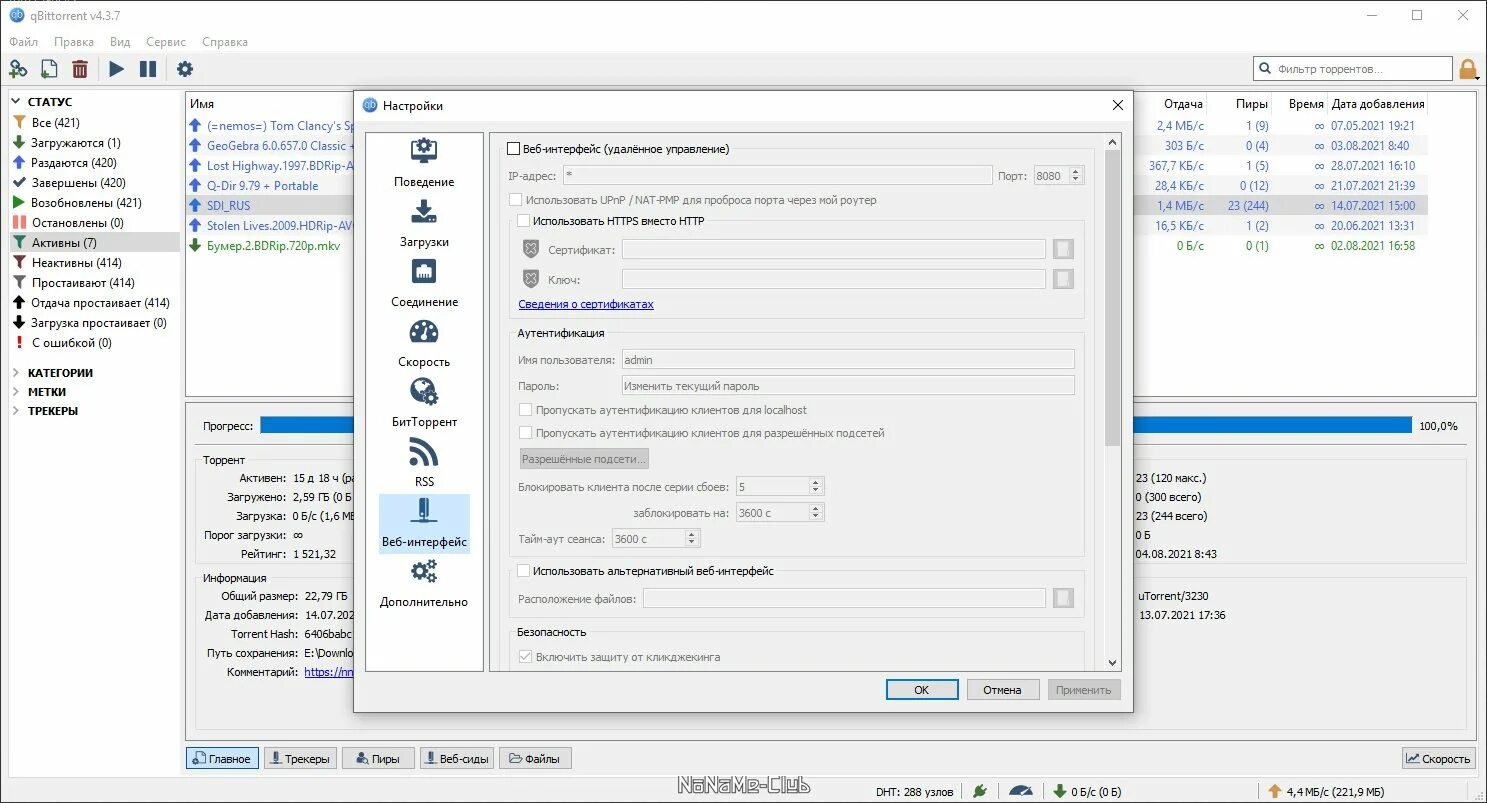
Task: Open the Дополнительно settings section
Action: tap(424, 583)
